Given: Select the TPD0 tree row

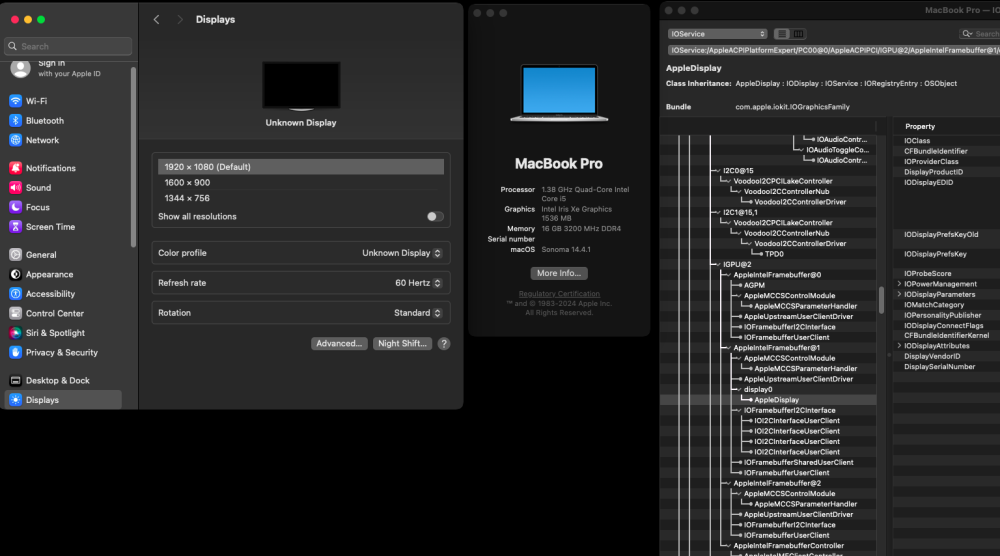Looking at the screenshot, I should coord(768,254).
